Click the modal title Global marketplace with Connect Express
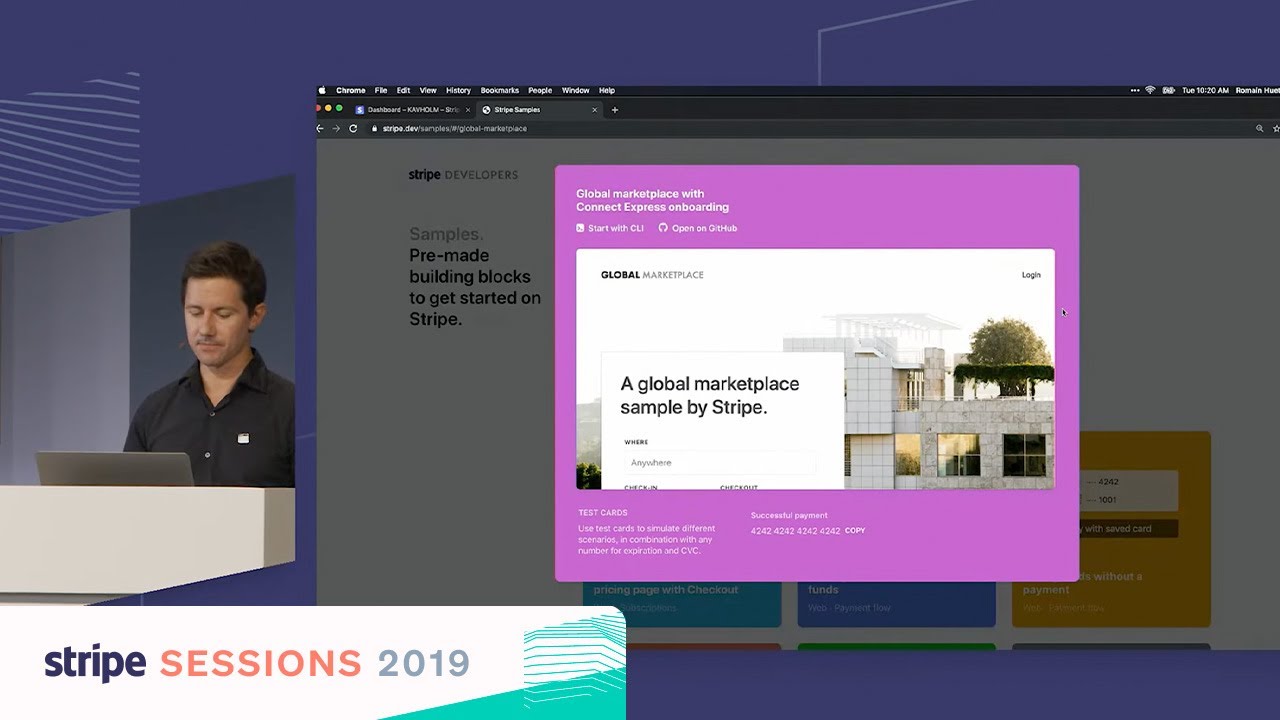The width and height of the screenshot is (1280, 720). click(x=652, y=200)
